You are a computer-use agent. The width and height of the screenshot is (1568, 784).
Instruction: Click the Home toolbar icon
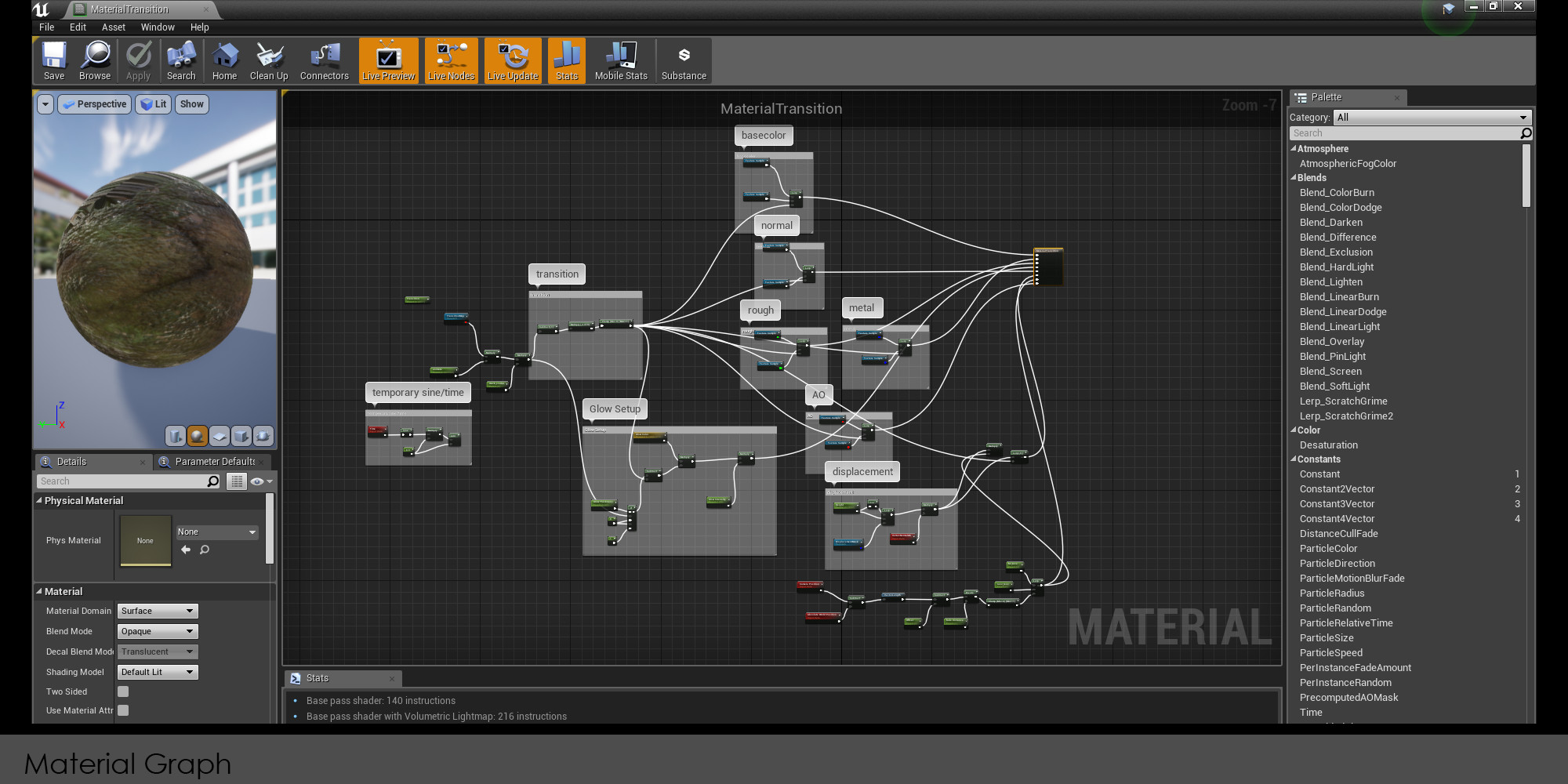pos(224,60)
